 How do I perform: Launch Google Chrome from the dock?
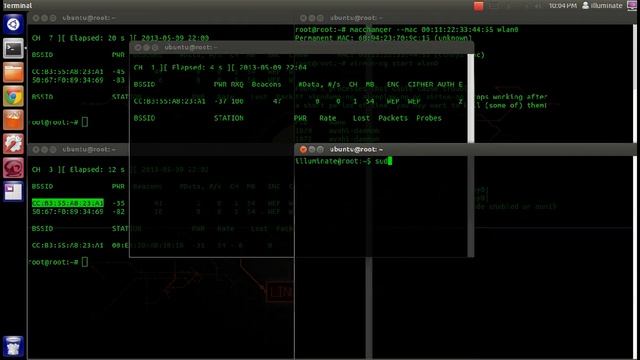pos(13,96)
